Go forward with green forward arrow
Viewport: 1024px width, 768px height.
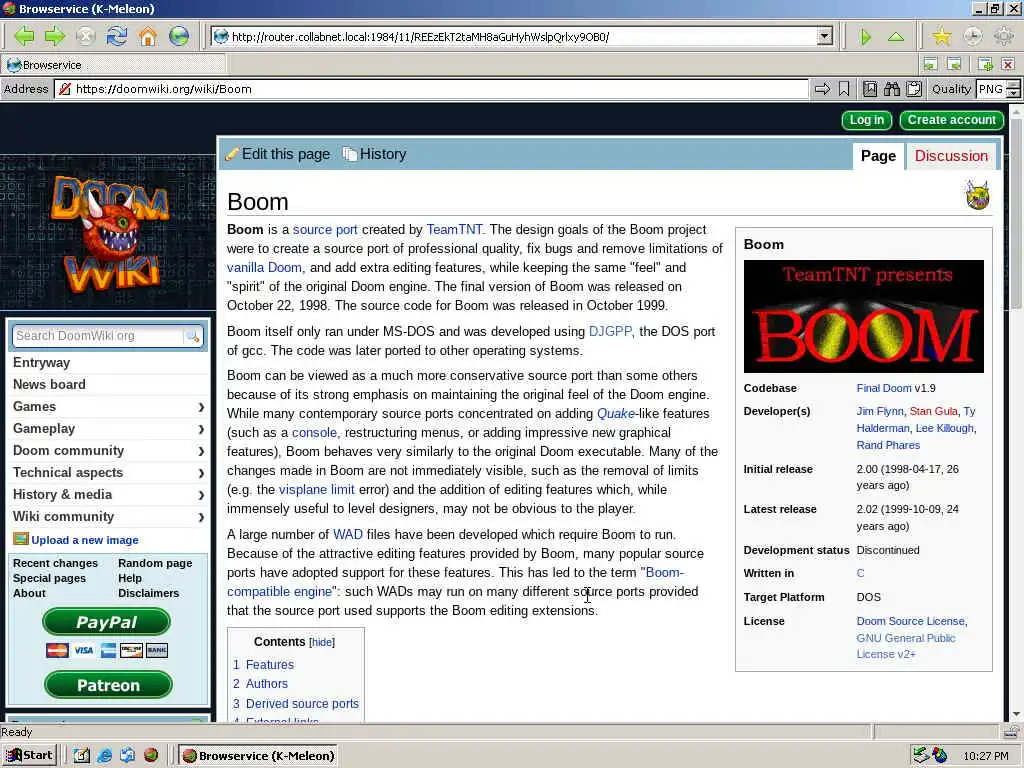55,37
